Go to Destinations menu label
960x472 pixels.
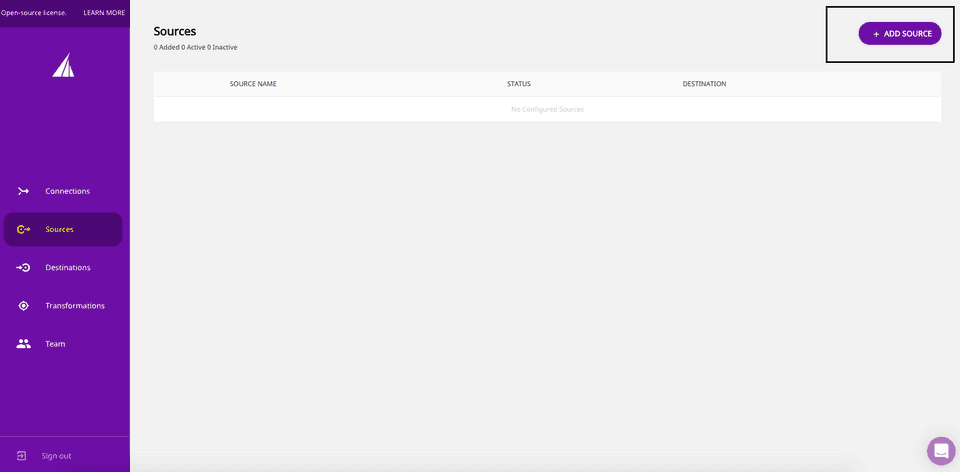pos(68,267)
